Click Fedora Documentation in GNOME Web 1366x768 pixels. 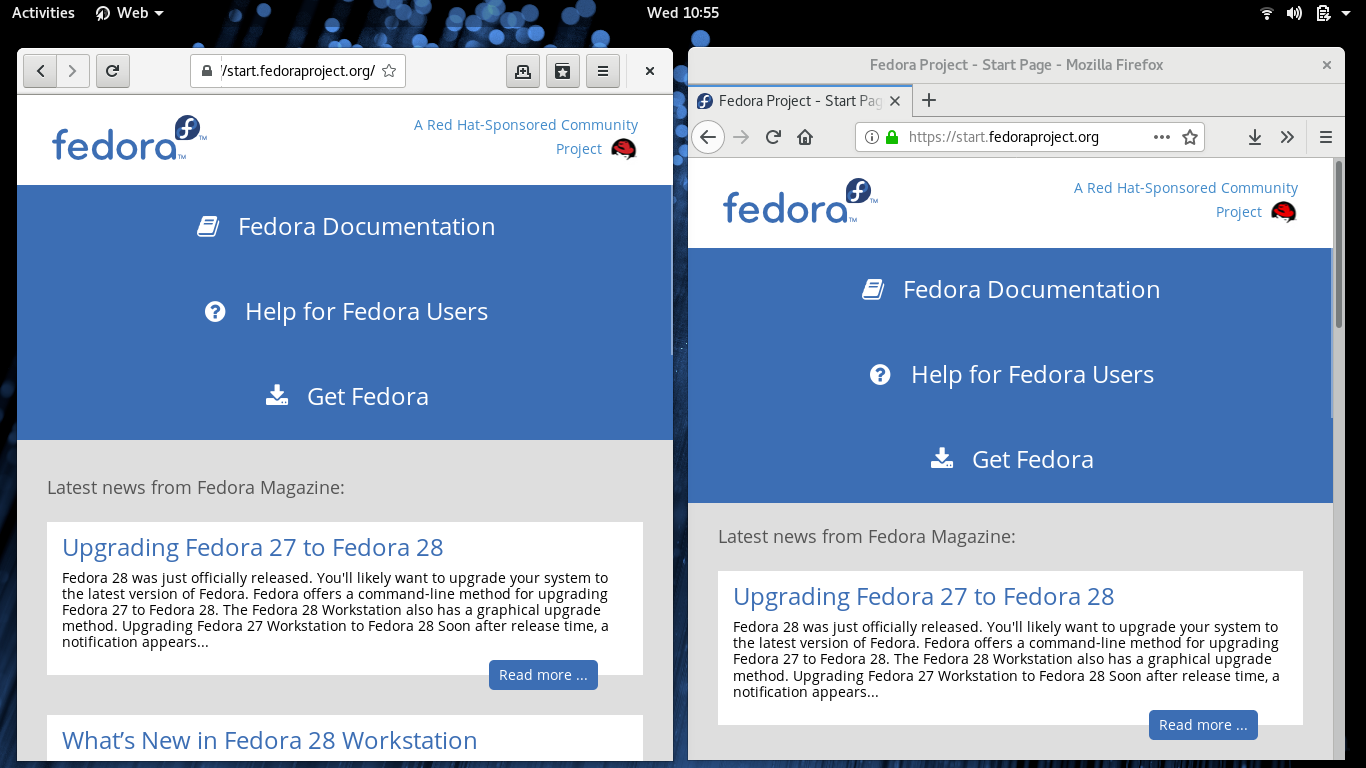tap(345, 227)
